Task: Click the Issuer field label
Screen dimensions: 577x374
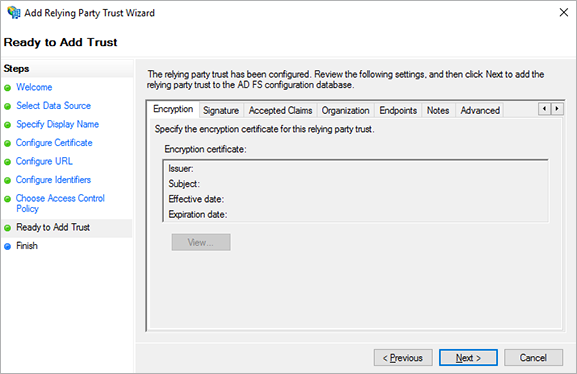Action: [x=181, y=169]
